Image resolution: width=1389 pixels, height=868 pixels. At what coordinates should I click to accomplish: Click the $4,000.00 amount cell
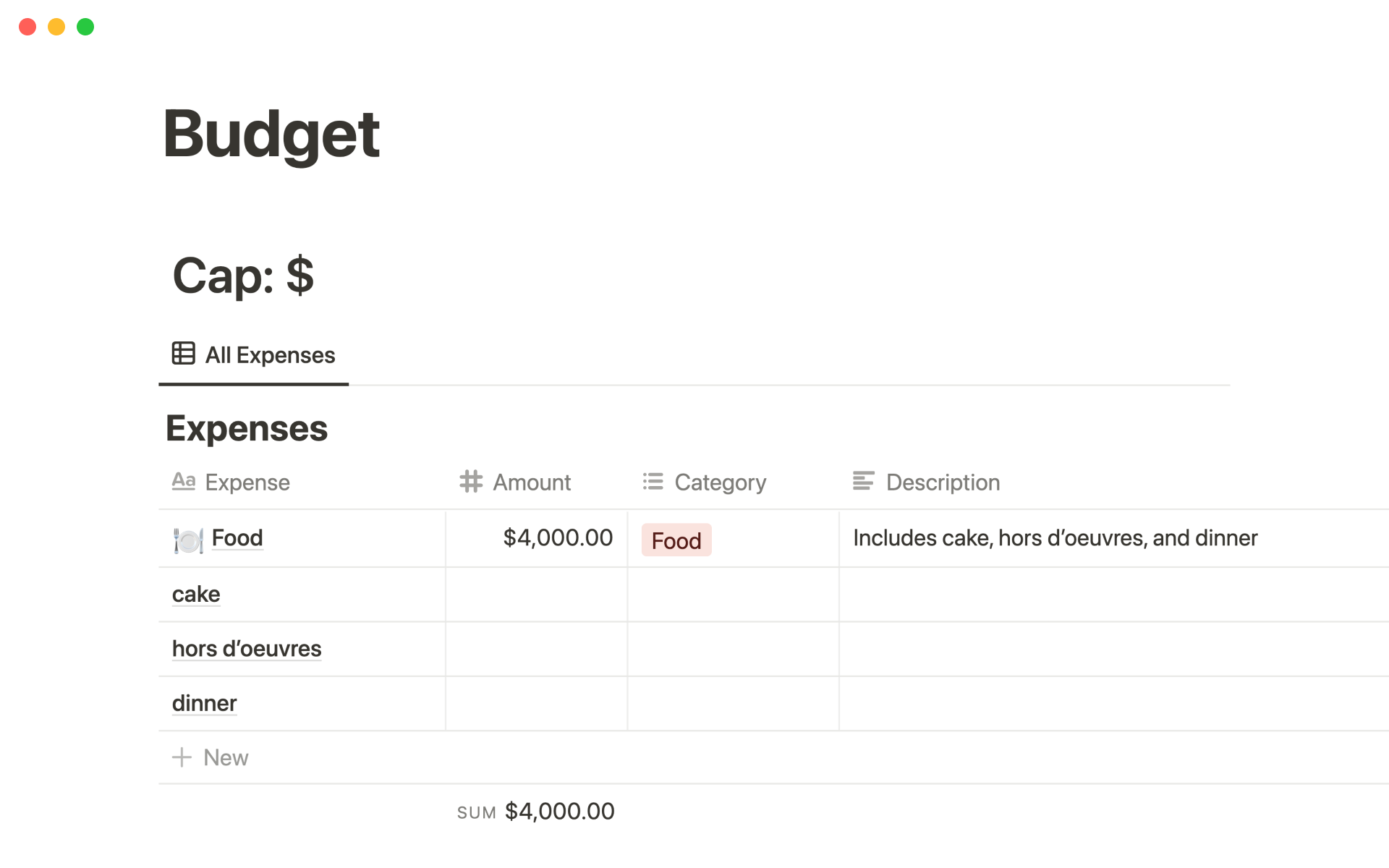coord(558,538)
